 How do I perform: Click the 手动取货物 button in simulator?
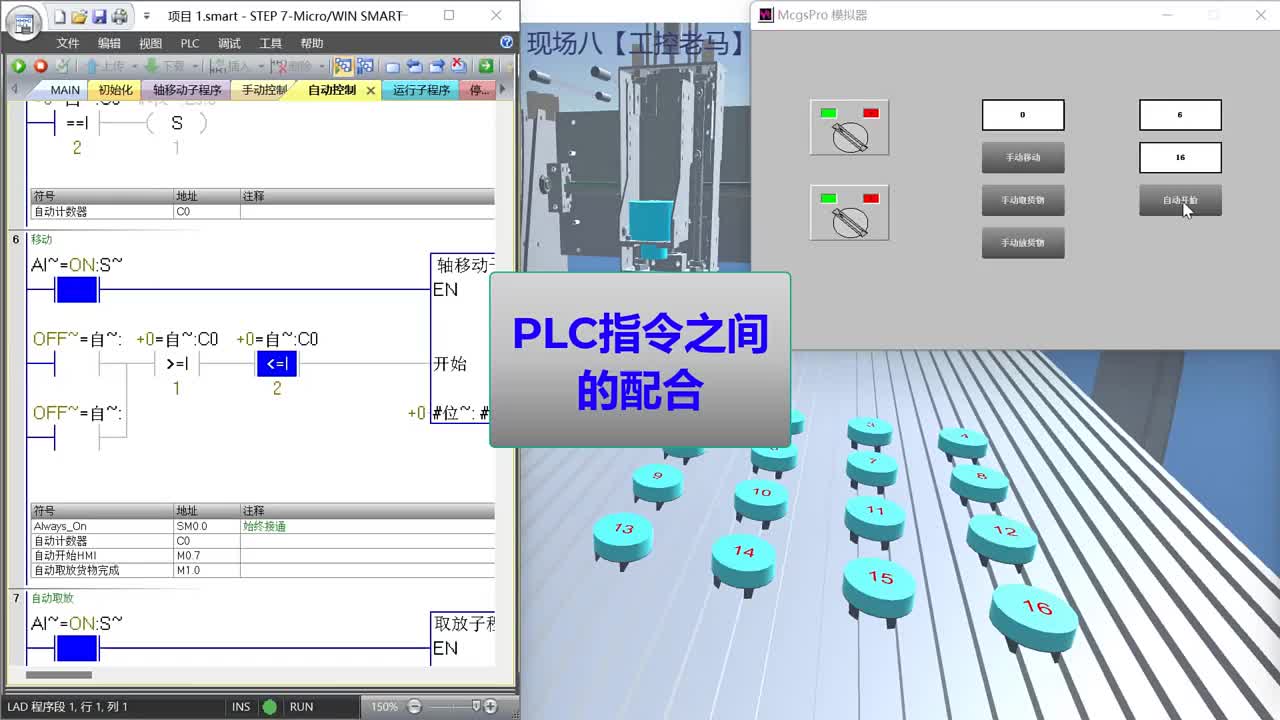1023,200
